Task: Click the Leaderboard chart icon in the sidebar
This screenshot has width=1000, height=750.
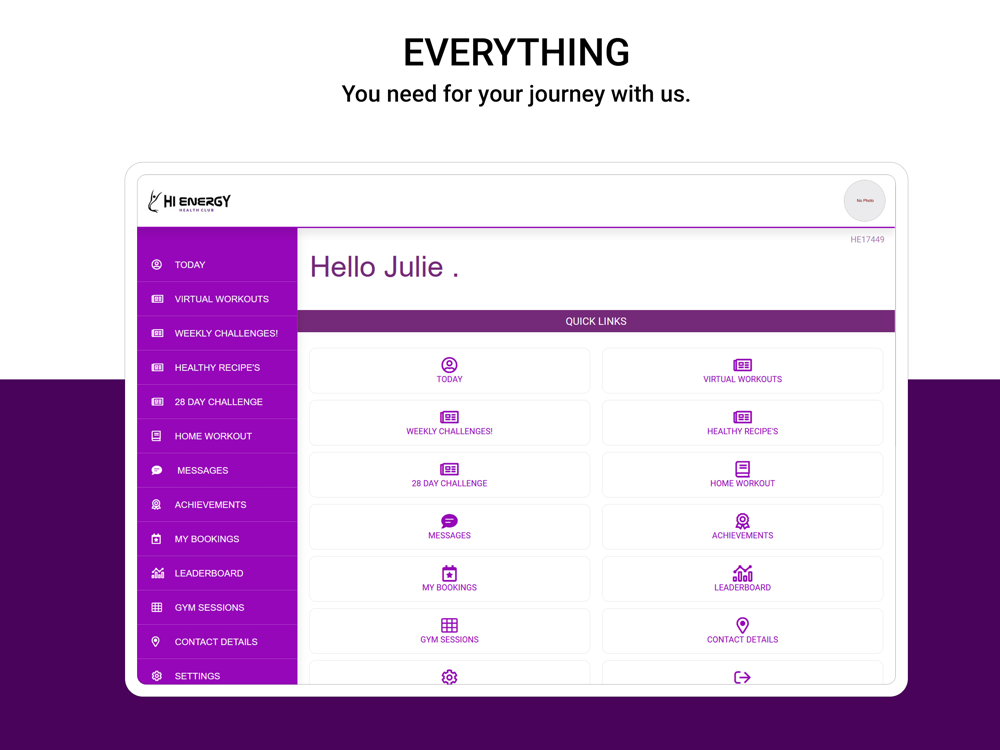Action: [158, 573]
